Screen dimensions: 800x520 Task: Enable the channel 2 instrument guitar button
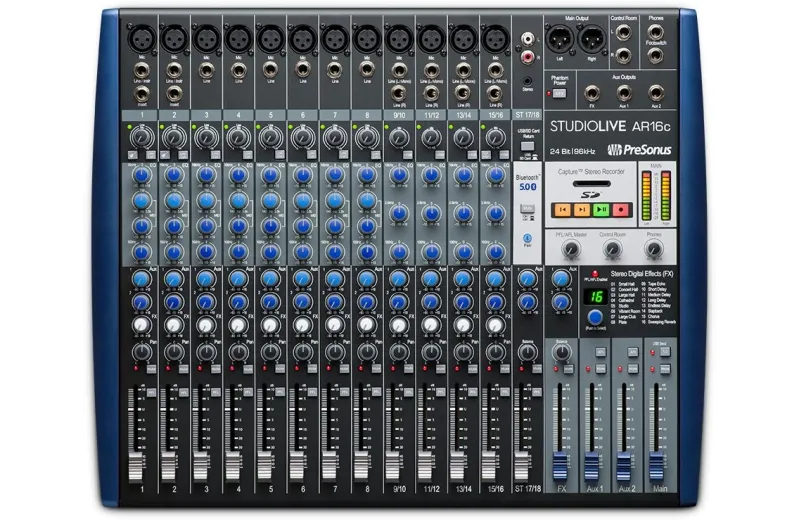click(164, 155)
